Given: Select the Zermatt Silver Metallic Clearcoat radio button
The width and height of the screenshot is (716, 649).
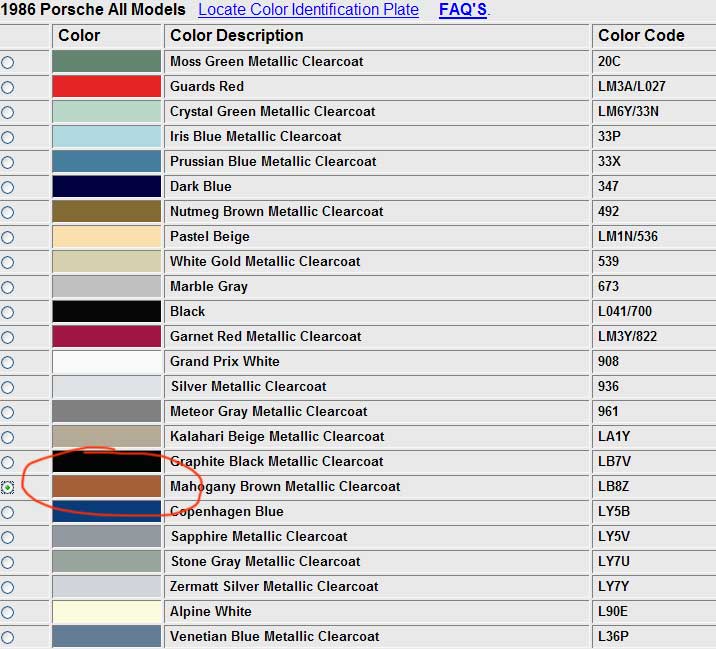Looking at the screenshot, I should tap(7, 588).
